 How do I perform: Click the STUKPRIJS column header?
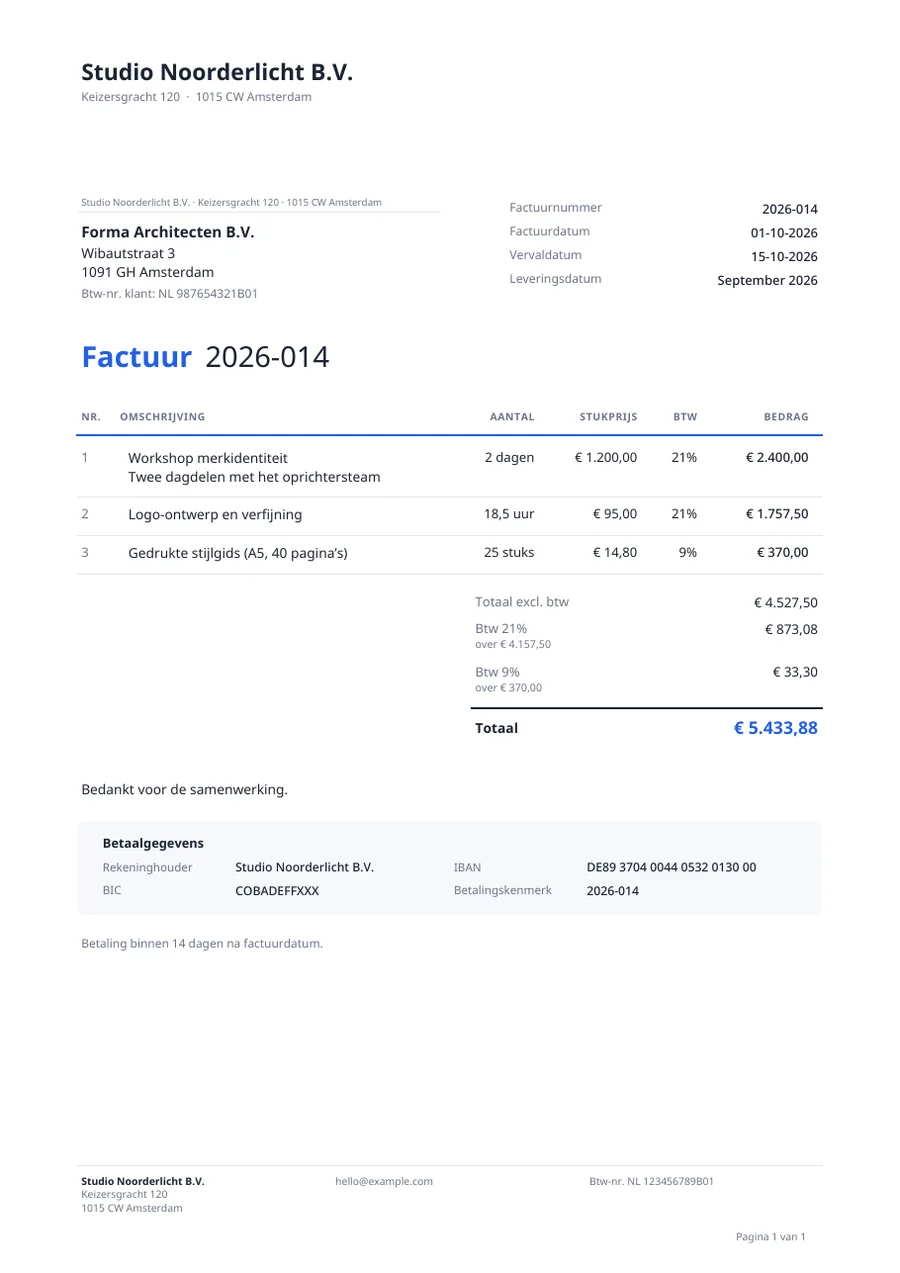tap(608, 417)
